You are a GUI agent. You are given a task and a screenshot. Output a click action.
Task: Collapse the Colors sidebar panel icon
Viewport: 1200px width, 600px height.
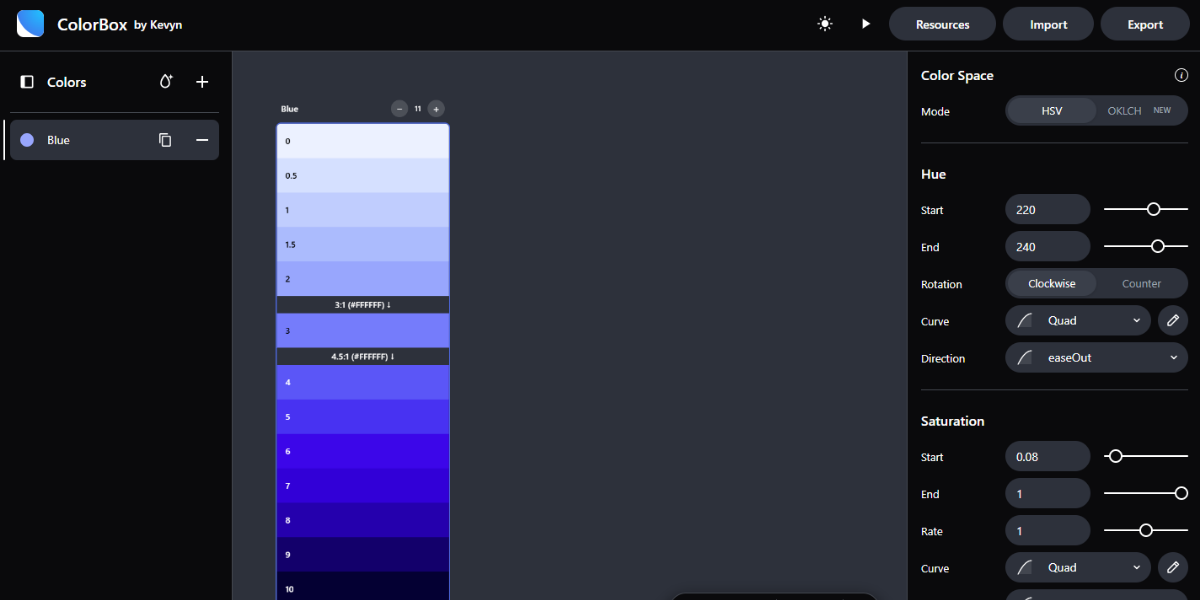coord(27,82)
